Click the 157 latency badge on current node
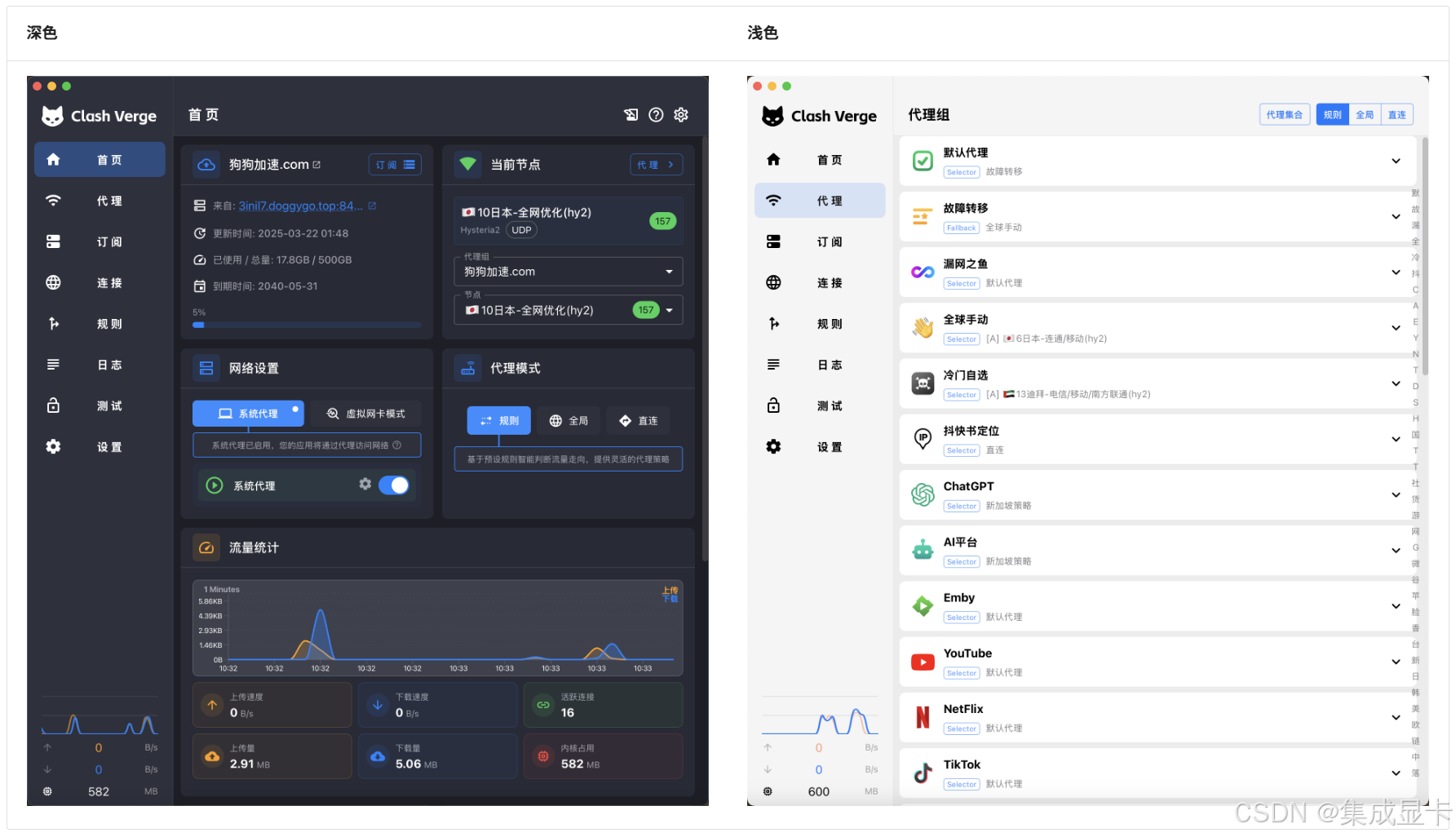The image size is (1456, 837). point(662,221)
